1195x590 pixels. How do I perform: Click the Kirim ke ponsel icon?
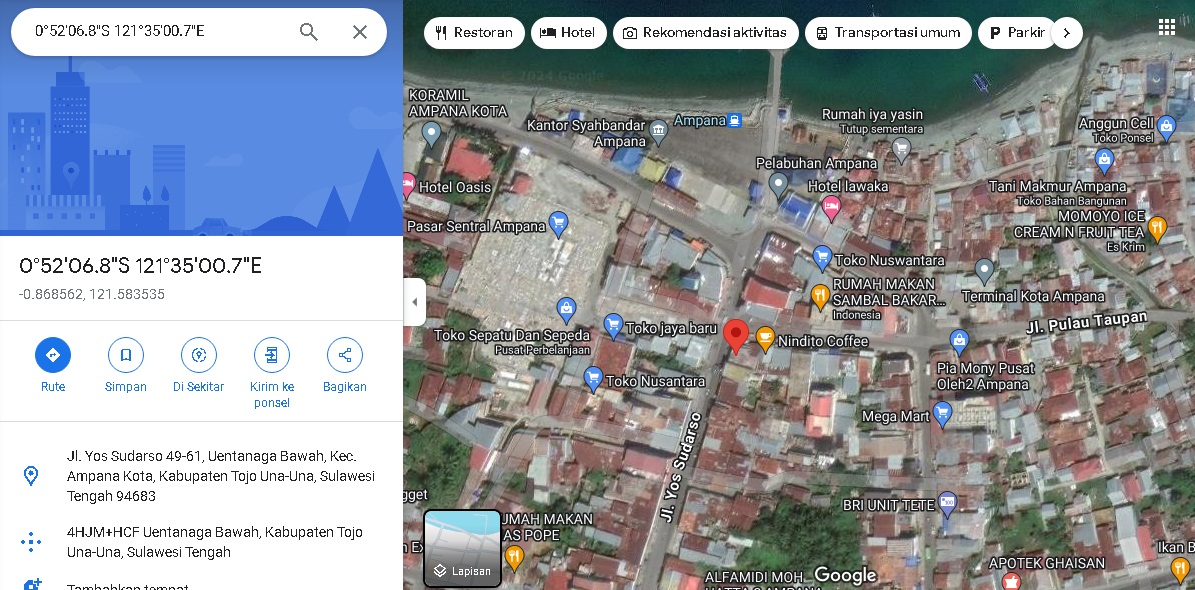(x=271, y=355)
